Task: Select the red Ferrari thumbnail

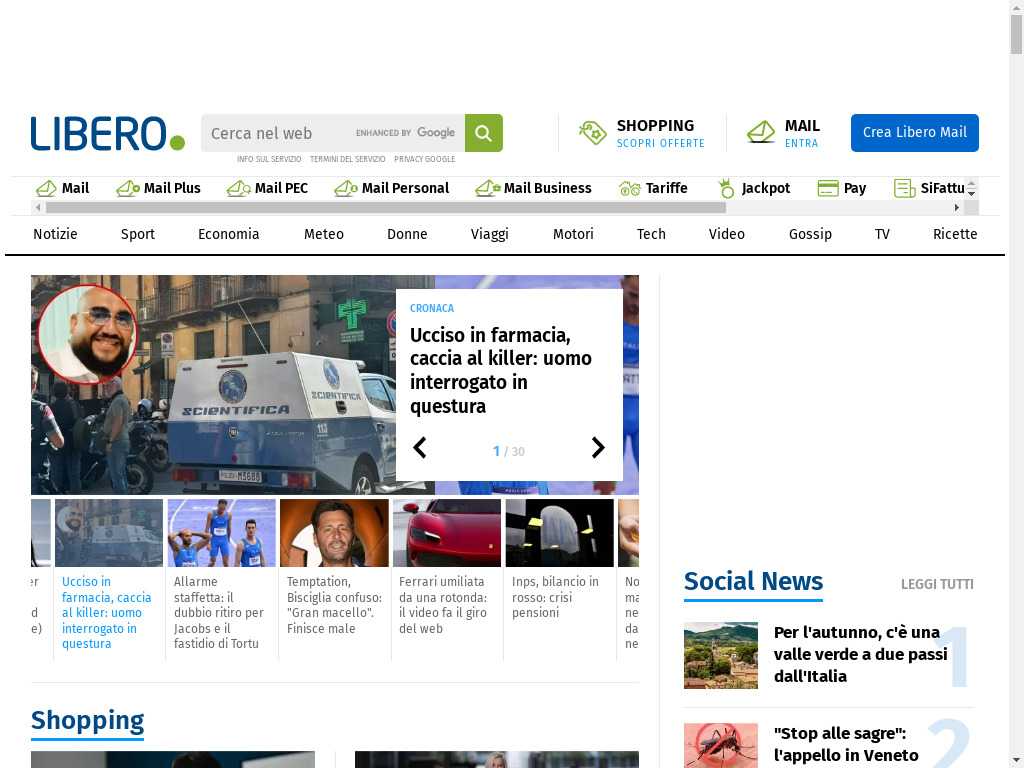Action: (447, 533)
